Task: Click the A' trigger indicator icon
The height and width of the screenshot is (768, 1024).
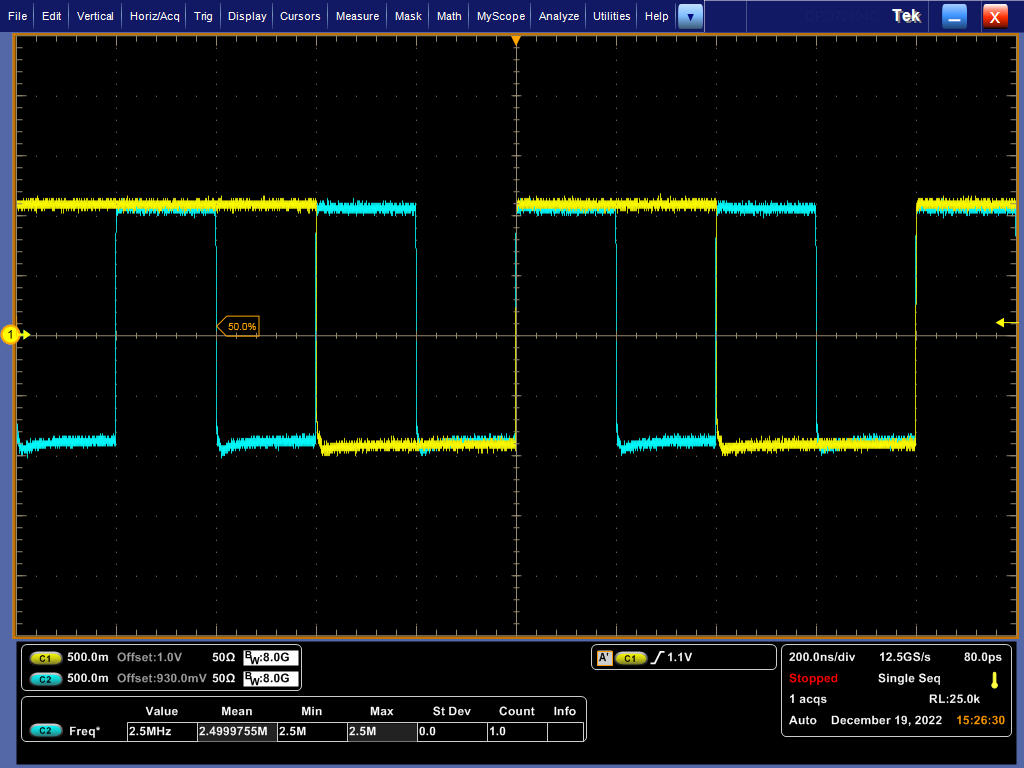Action: coord(604,657)
